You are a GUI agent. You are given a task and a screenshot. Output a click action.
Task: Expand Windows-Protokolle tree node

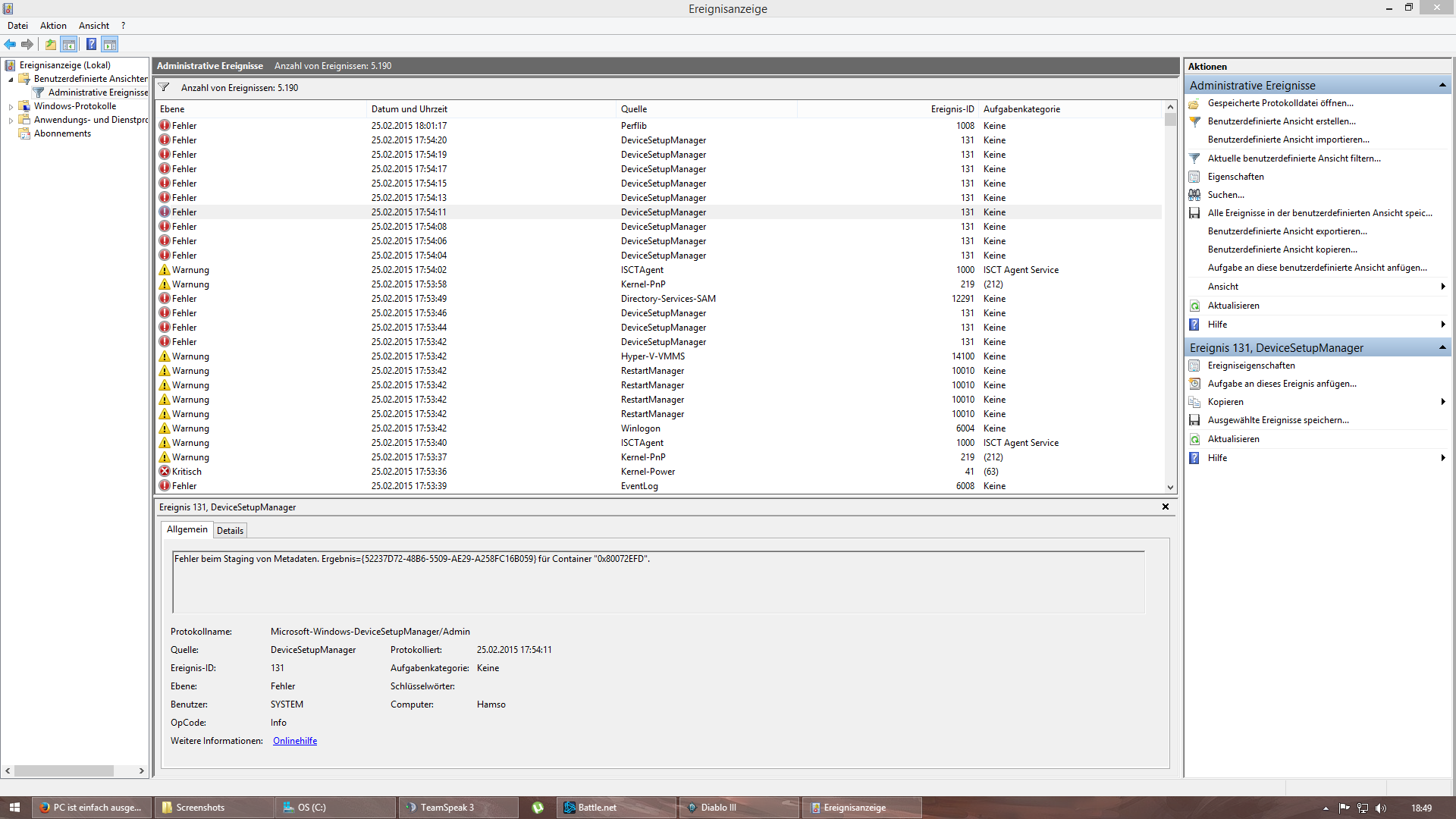point(11,107)
